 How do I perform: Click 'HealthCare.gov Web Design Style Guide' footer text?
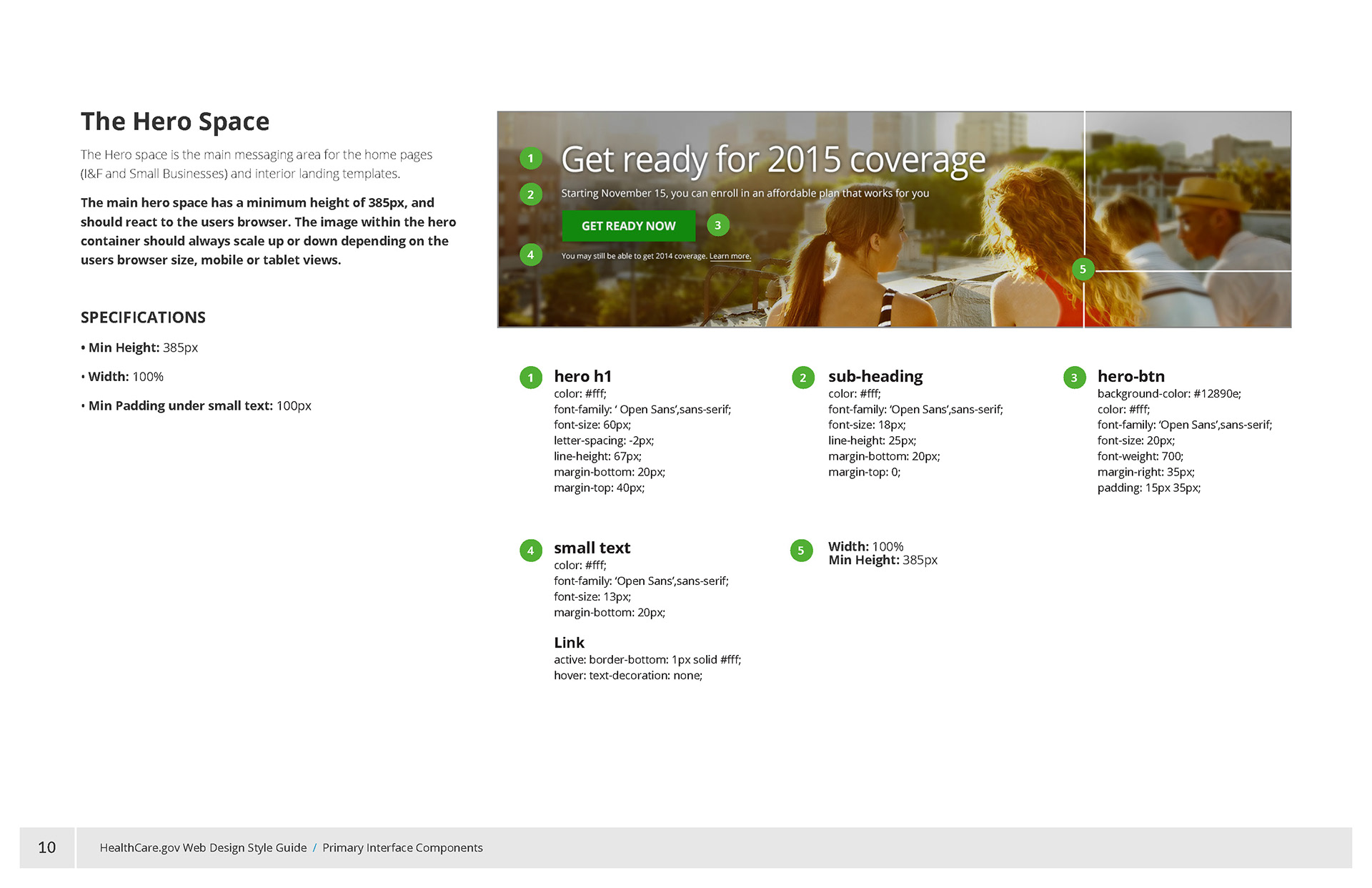203,847
